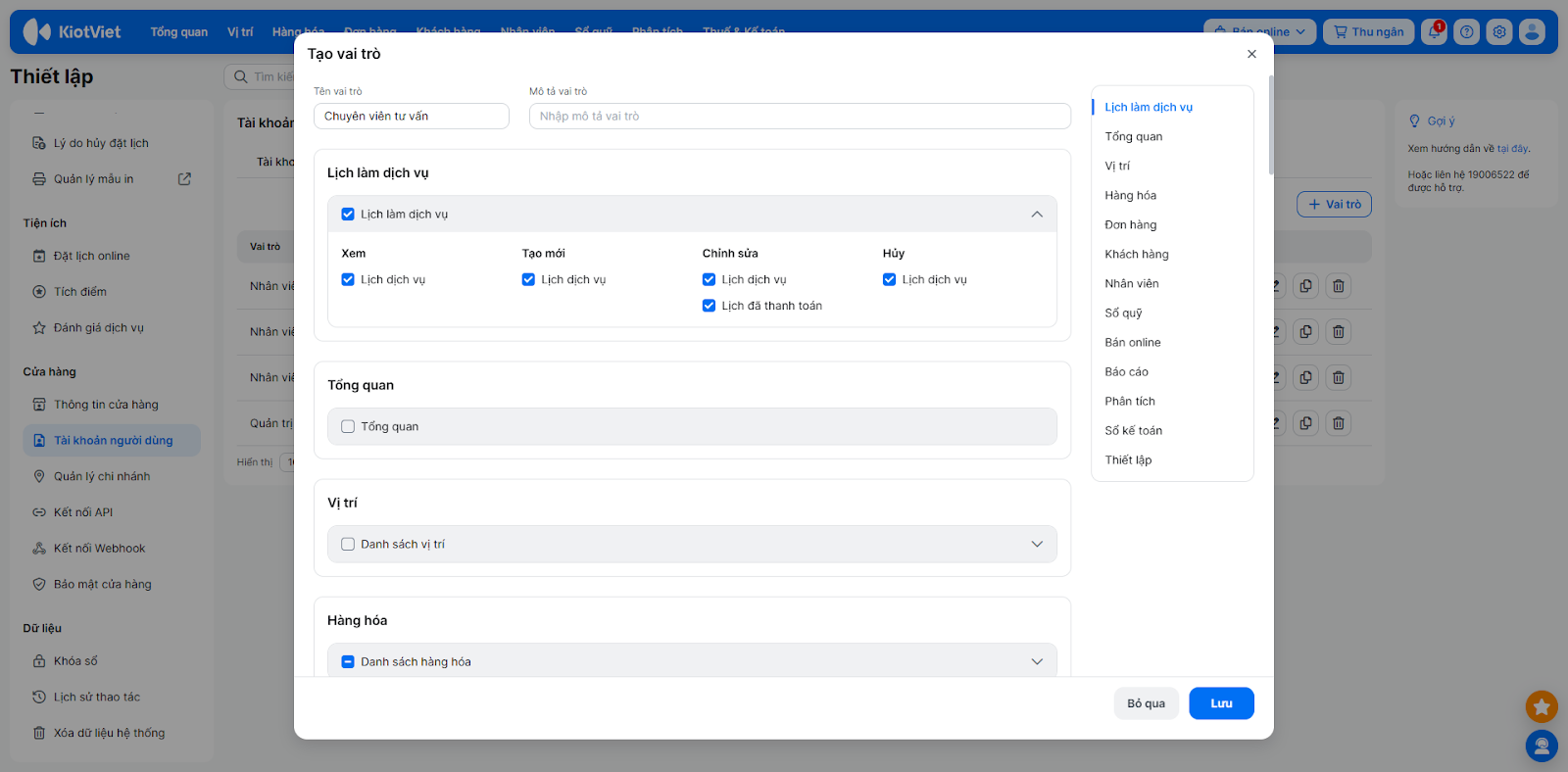1568x772 pixels.
Task: Click the orange star floating button
Action: [1542, 706]
